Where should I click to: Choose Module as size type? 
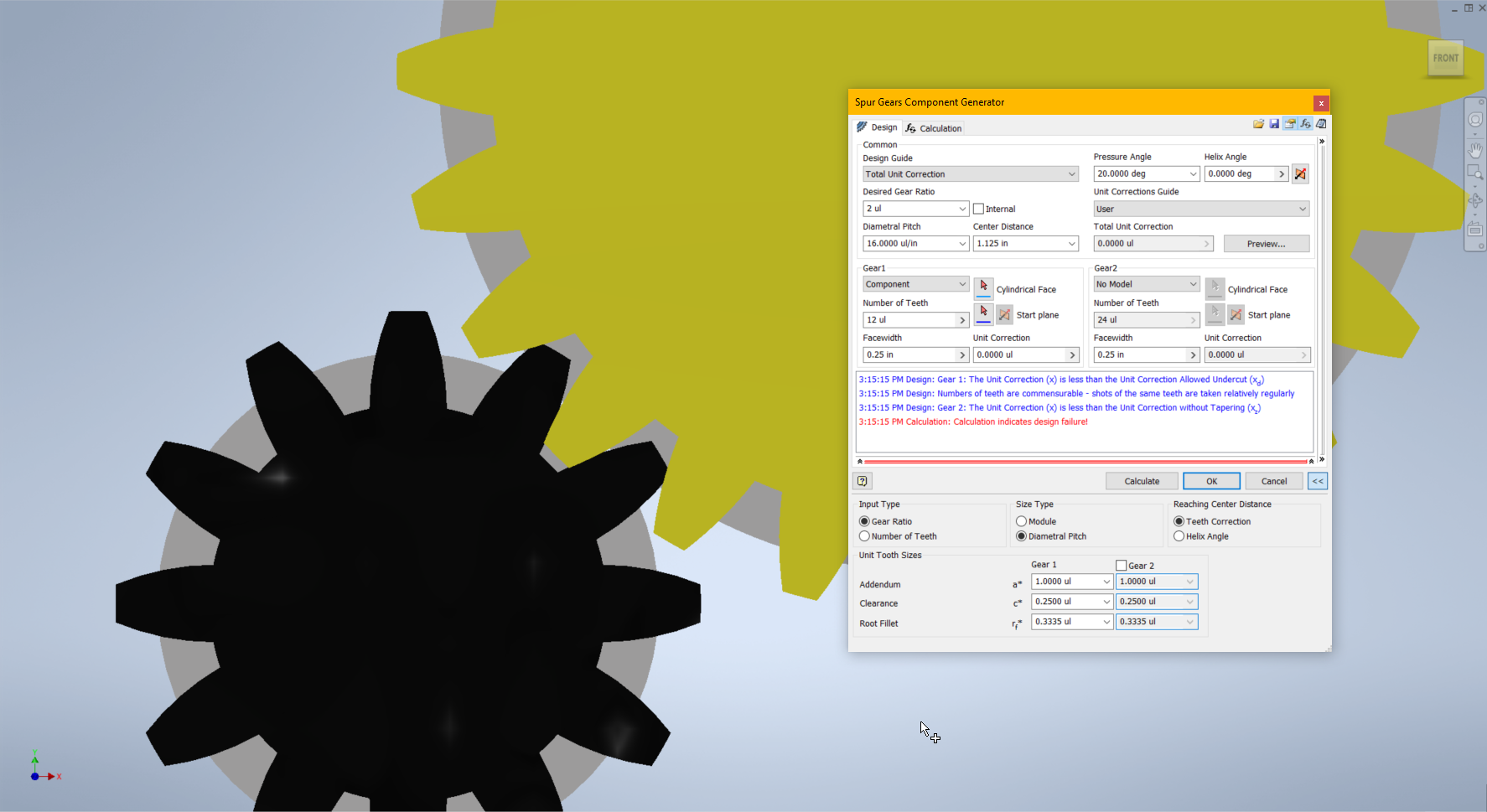pos(1021,521)
